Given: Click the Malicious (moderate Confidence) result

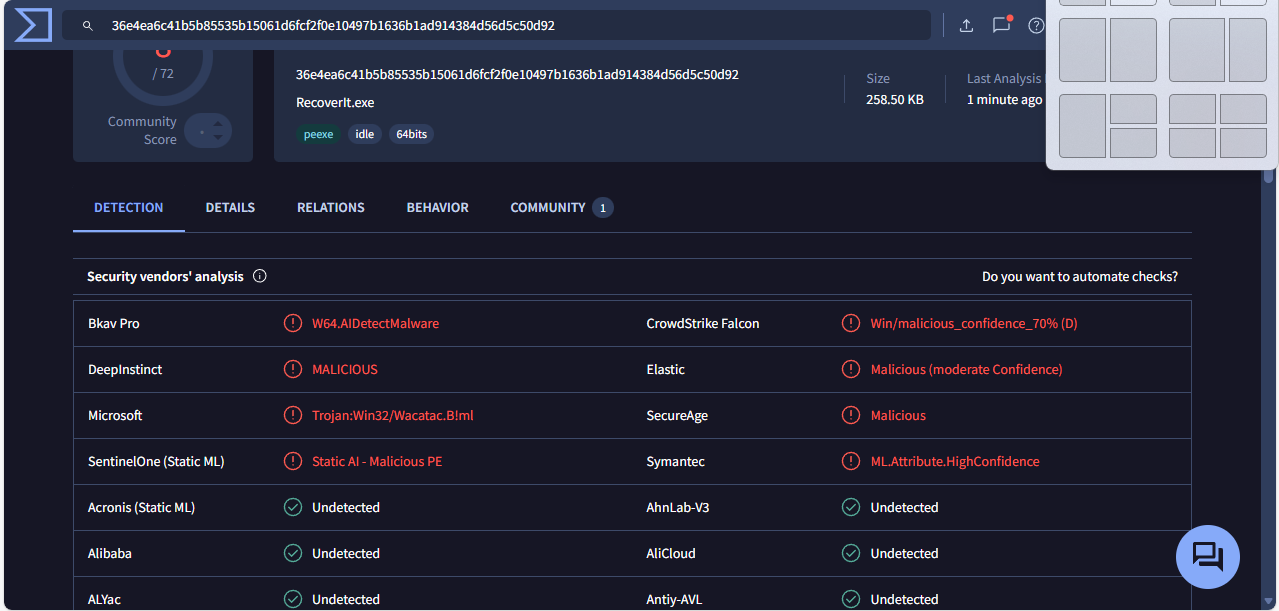Looking at the screenshot, I should pyautogui.click(x=966, y=370).
